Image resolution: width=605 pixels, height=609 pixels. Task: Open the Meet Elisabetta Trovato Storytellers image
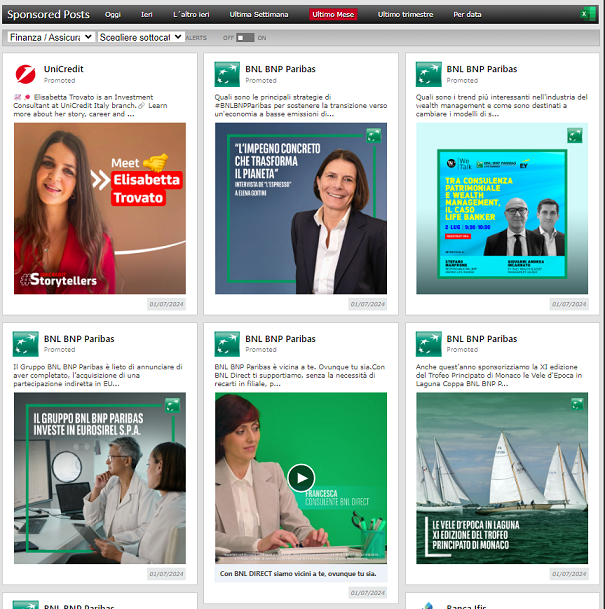tap(100, 209)
